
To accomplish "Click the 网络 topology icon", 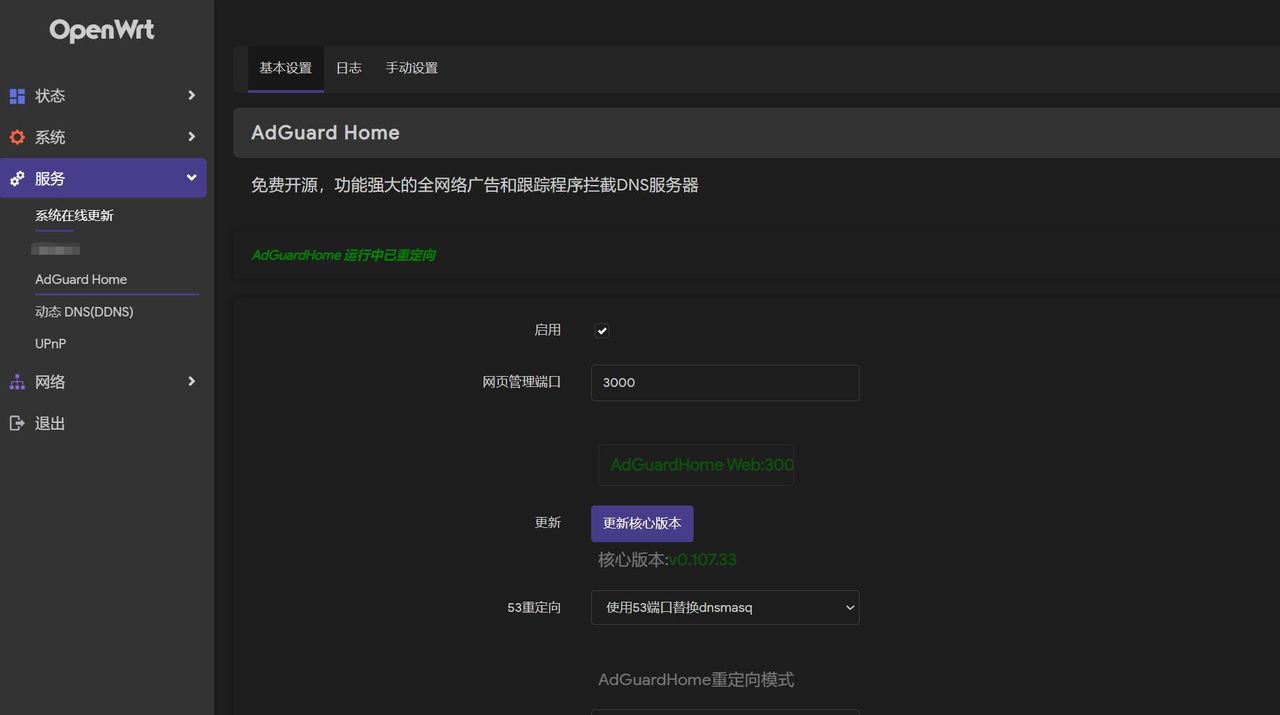I will 17,382.
